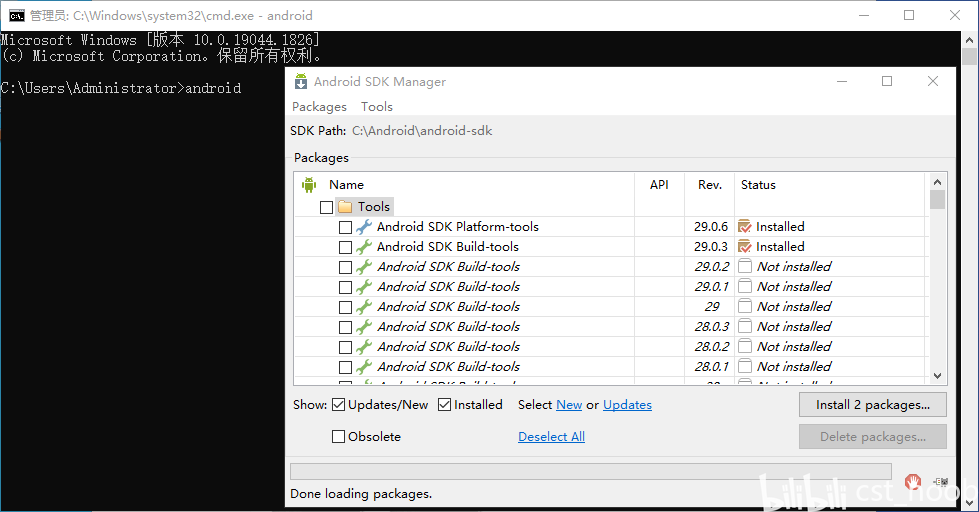Image resolution: width=979 pixels, height=512 pixels.
Task: Check Build-tools 29.0.2 checkbox
Action: pyautogui.click(x=345, y=267)
